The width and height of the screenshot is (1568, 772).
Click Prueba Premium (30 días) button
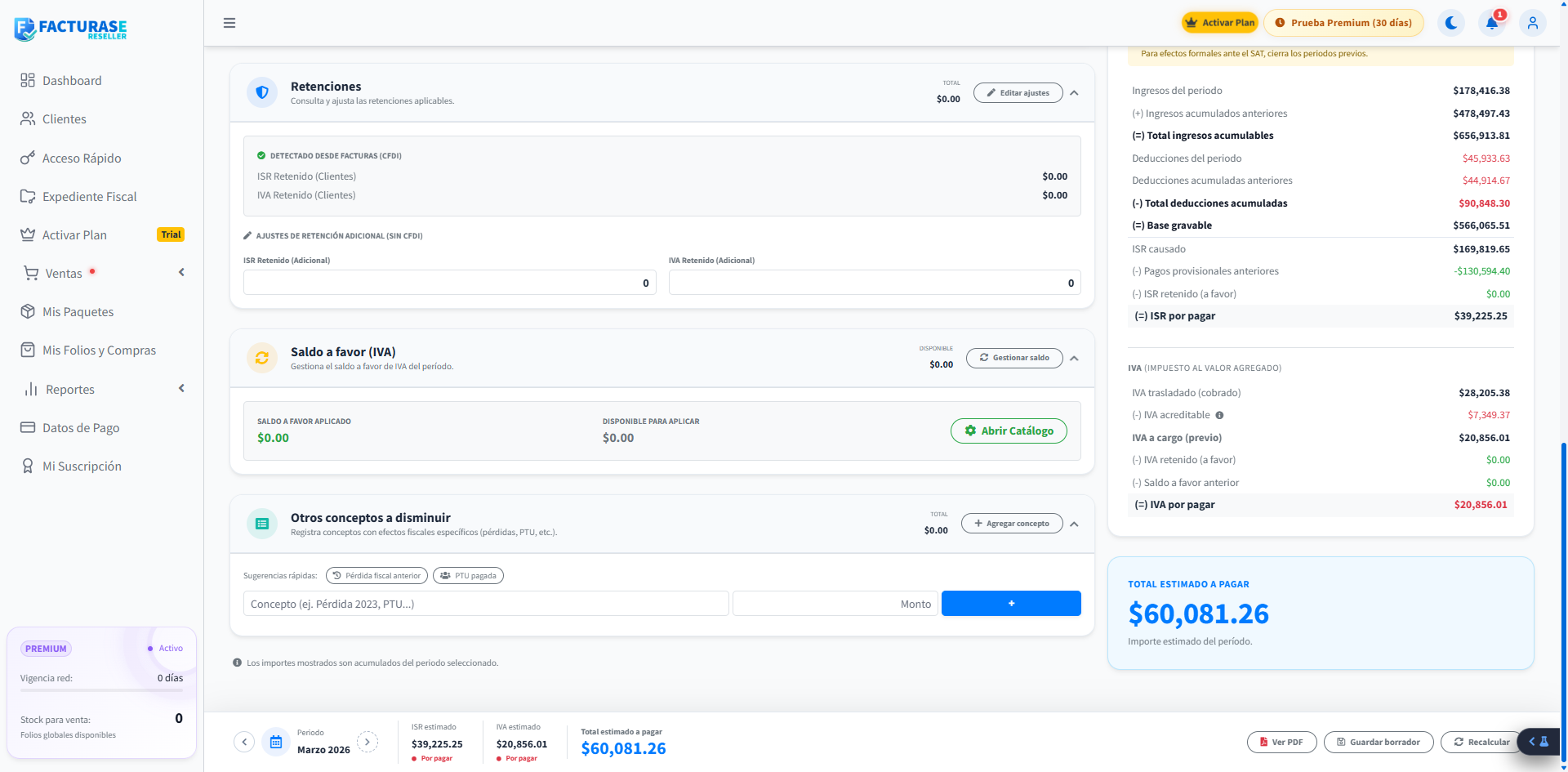click(1343, 23)
